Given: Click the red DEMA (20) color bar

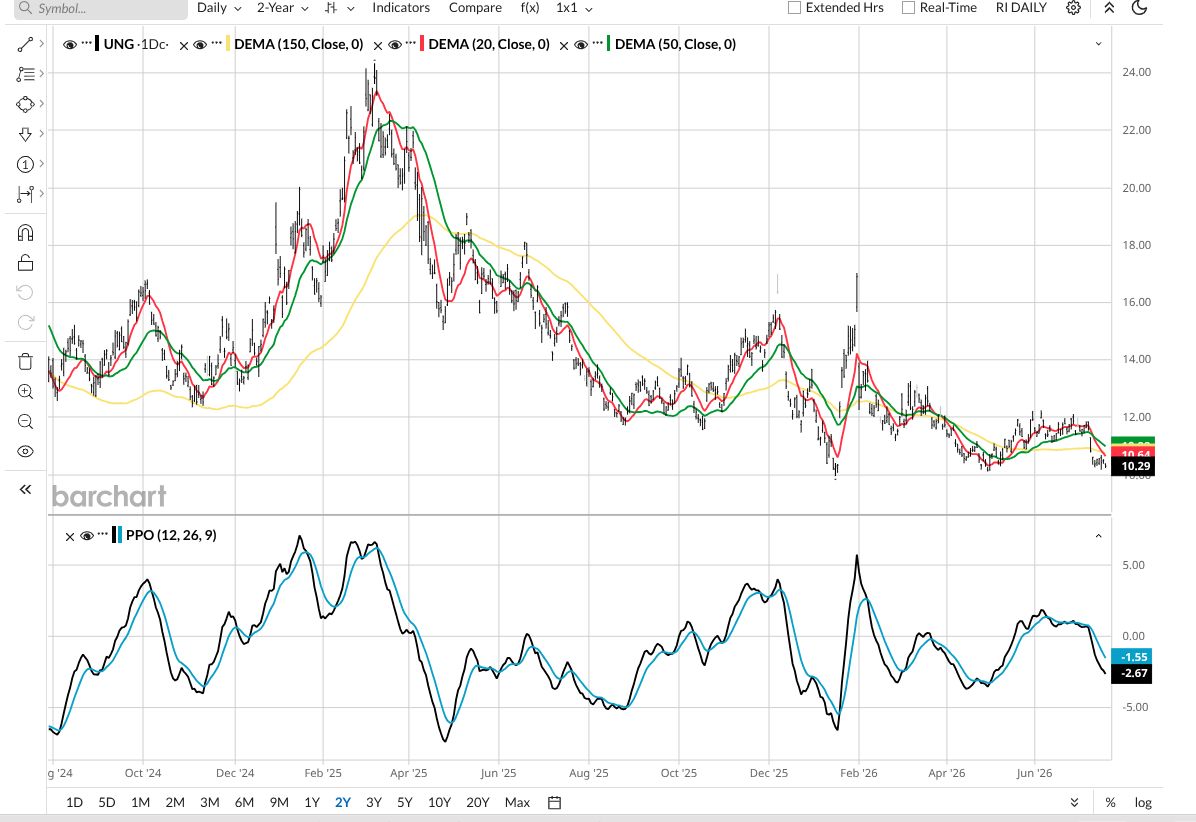Looking at the screenshot, I should [422, 43].
